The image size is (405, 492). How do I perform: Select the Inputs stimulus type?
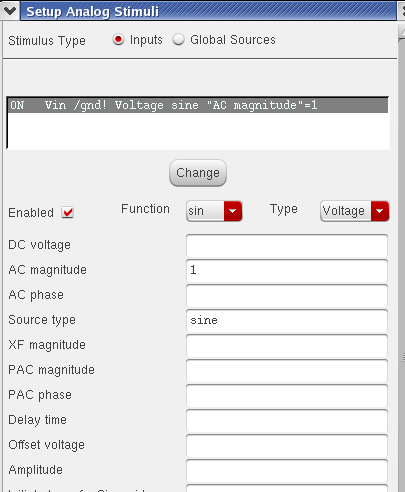point(118,40)
